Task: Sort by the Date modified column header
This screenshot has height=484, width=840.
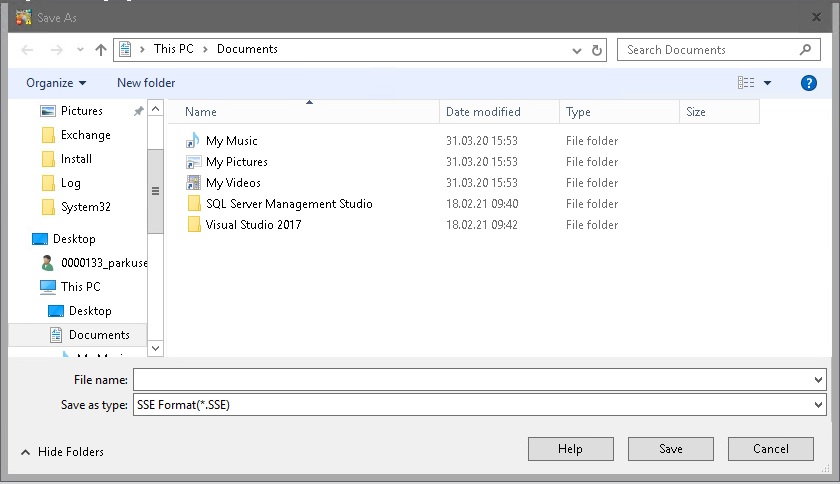Action: pos(483,112)
